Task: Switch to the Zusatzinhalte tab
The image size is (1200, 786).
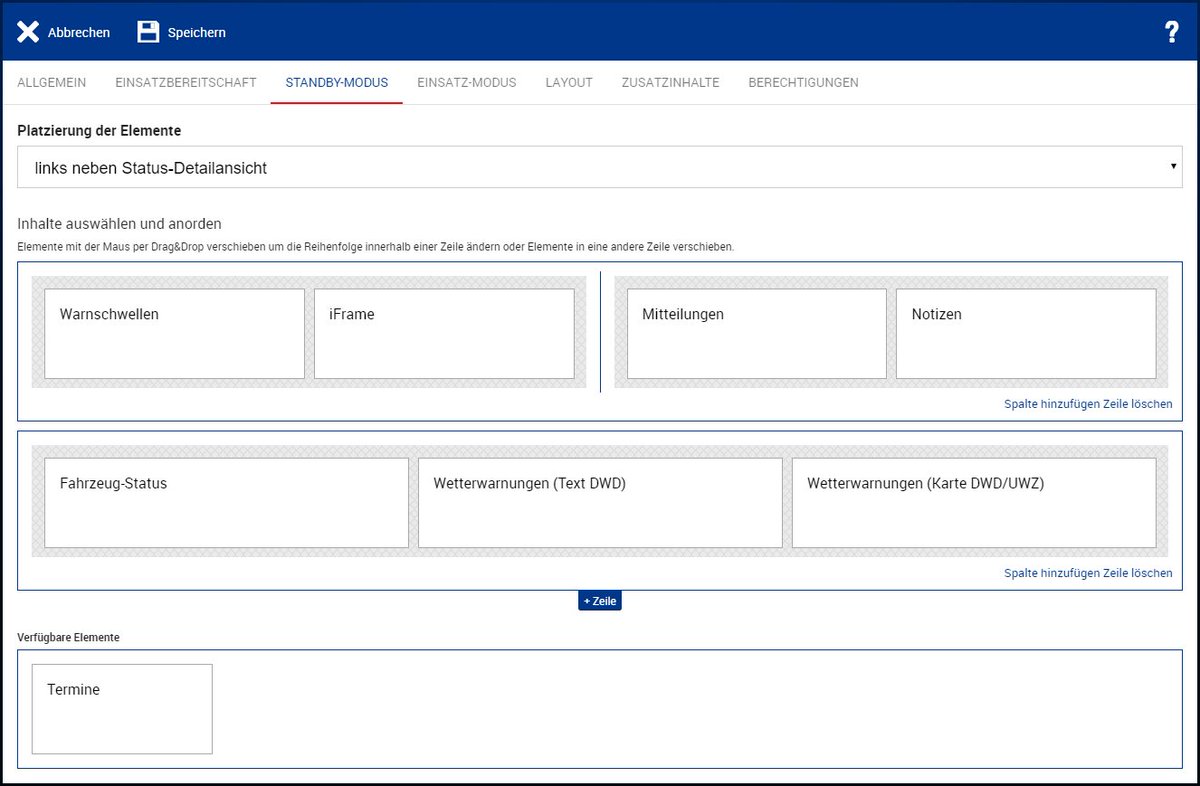Action: (x=670, y=82)
